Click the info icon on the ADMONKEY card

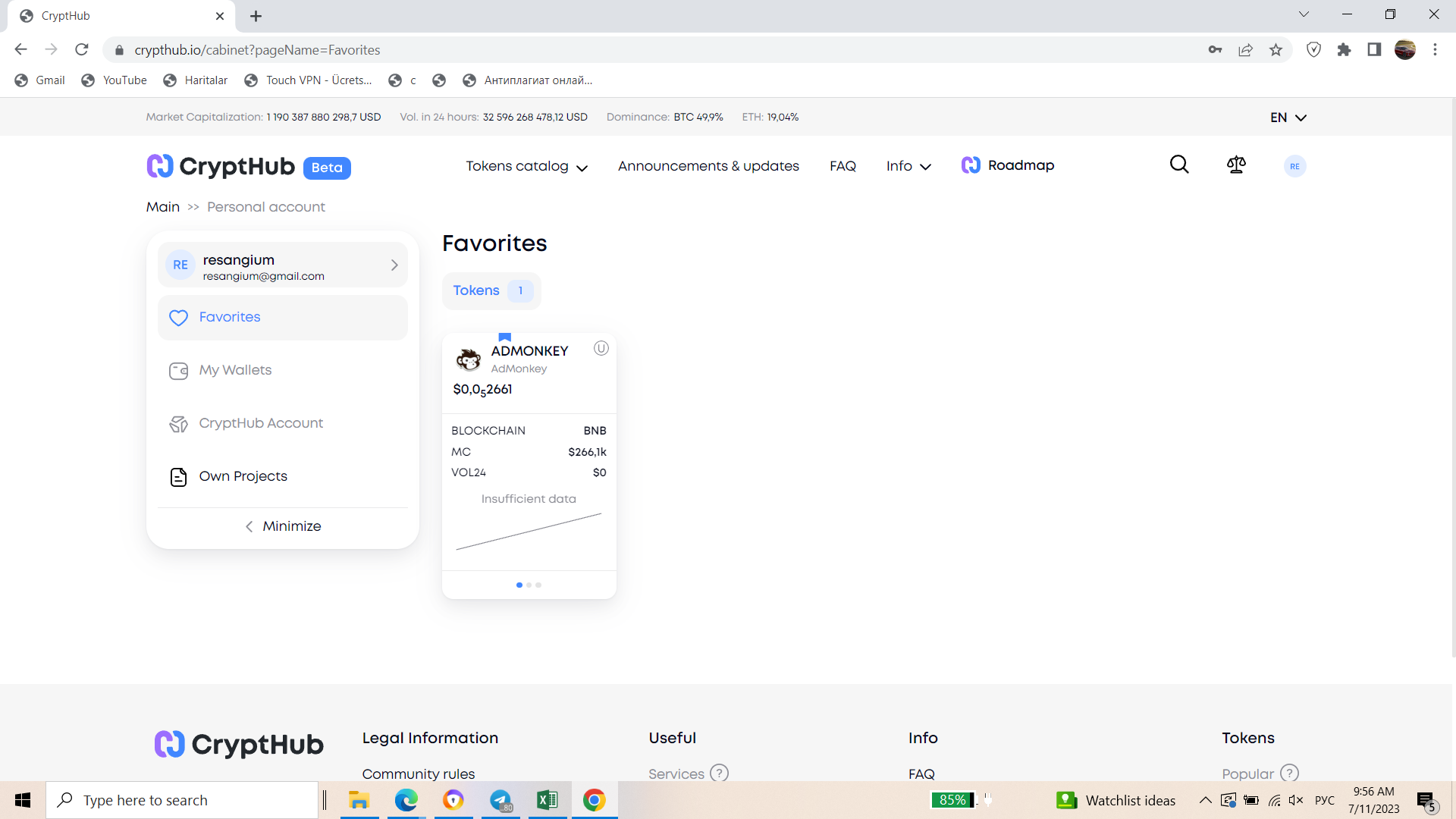[x=601, y=348]
